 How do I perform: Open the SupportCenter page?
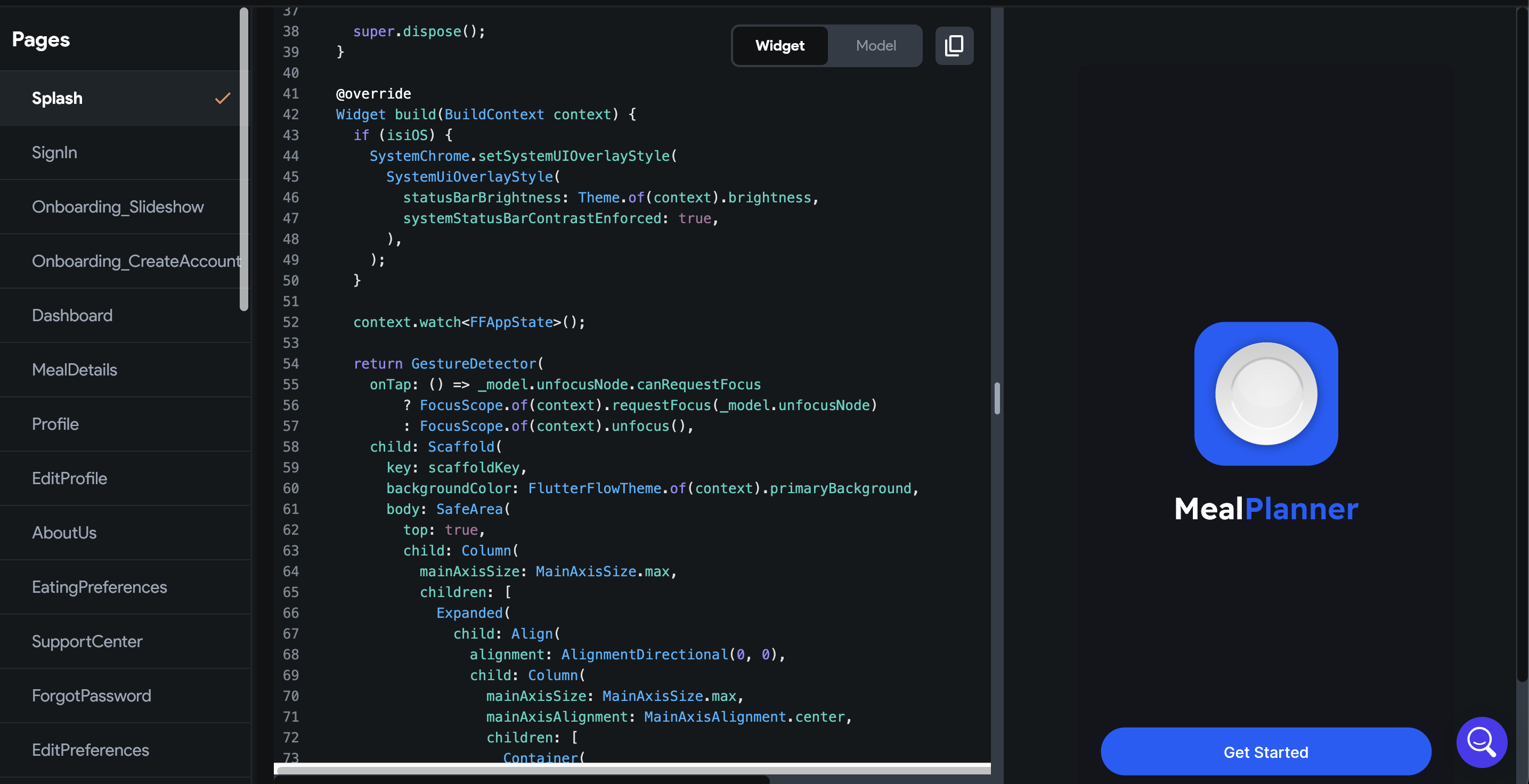pos(87,641)
